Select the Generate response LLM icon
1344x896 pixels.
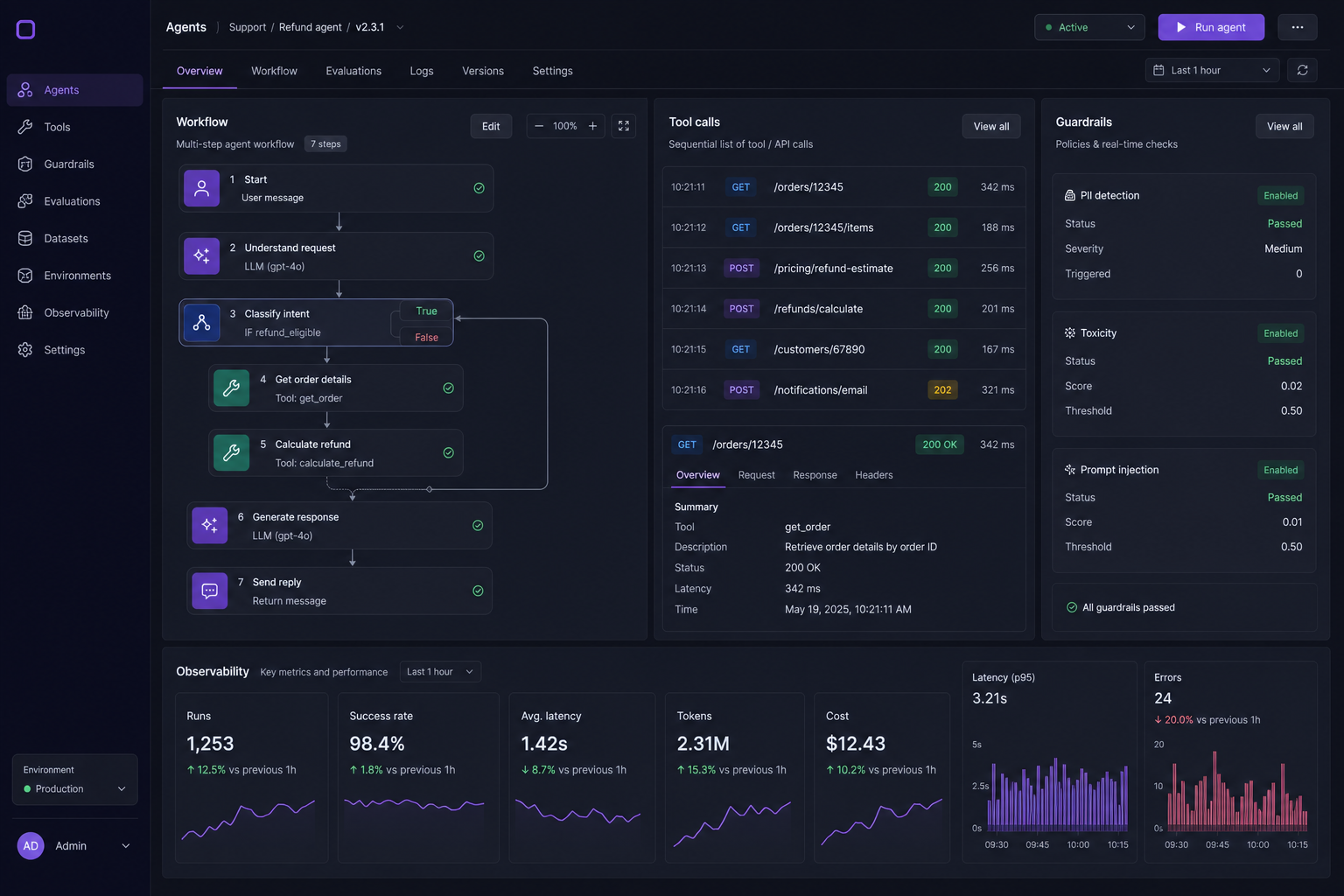coord(210,526)
